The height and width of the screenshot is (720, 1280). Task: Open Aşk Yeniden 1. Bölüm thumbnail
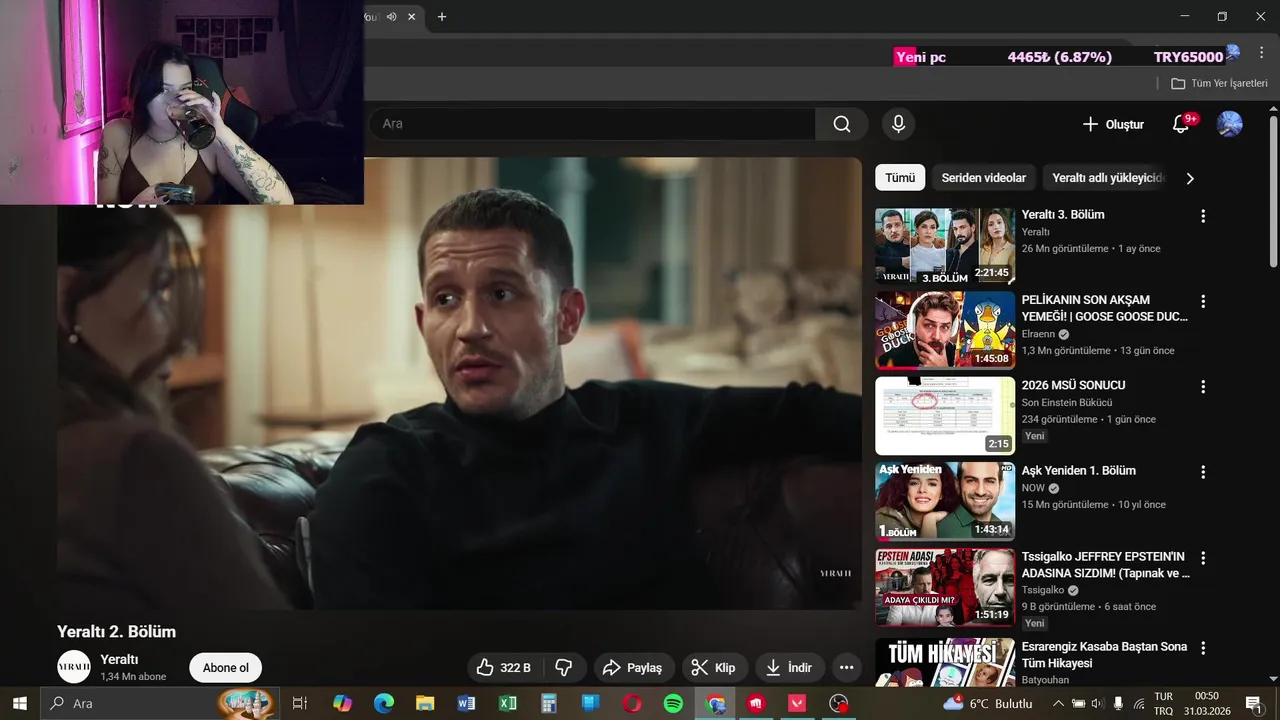click(945, 501)
